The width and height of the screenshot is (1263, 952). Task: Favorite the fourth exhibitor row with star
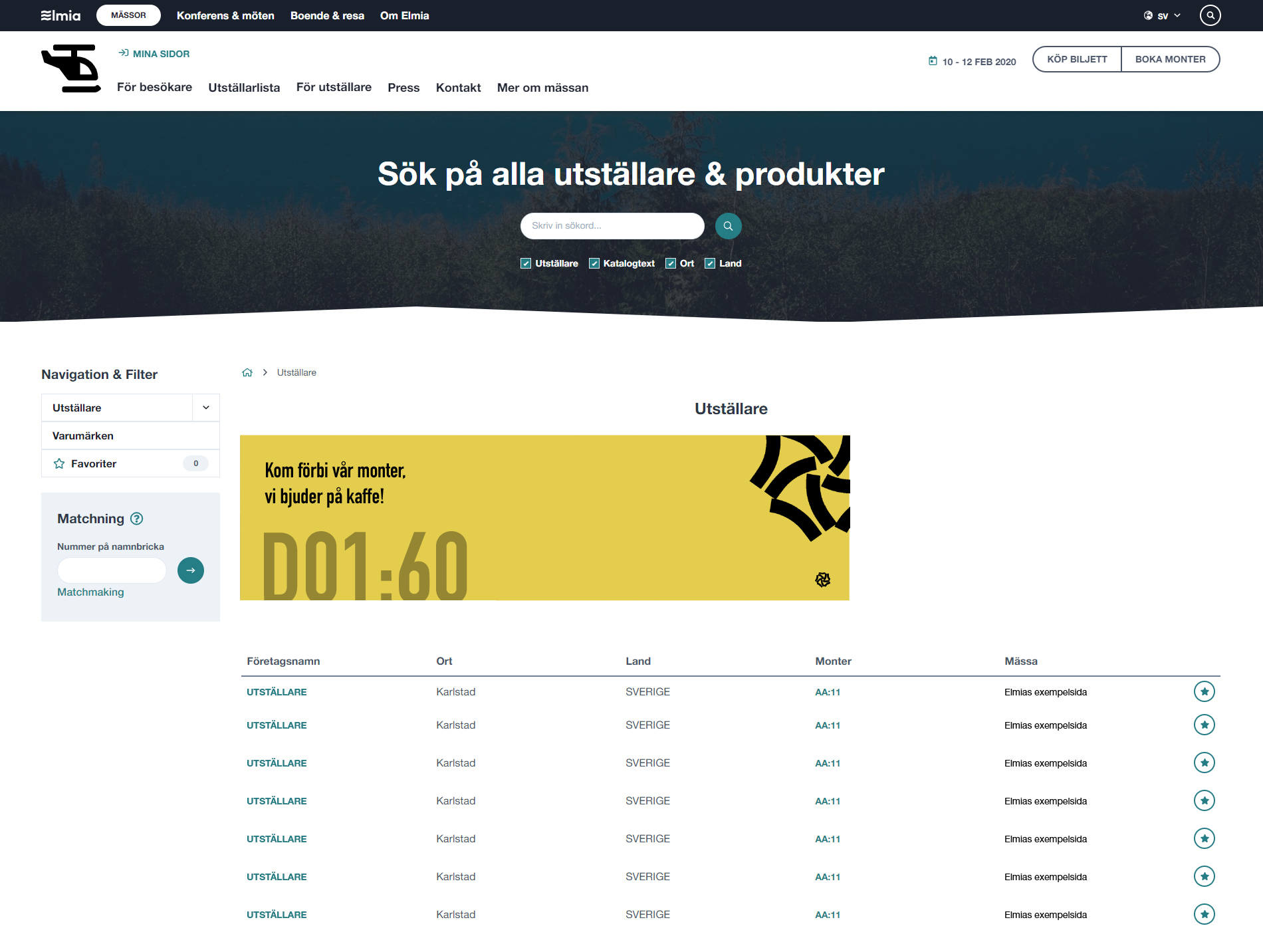click(x=1204, y=800)
